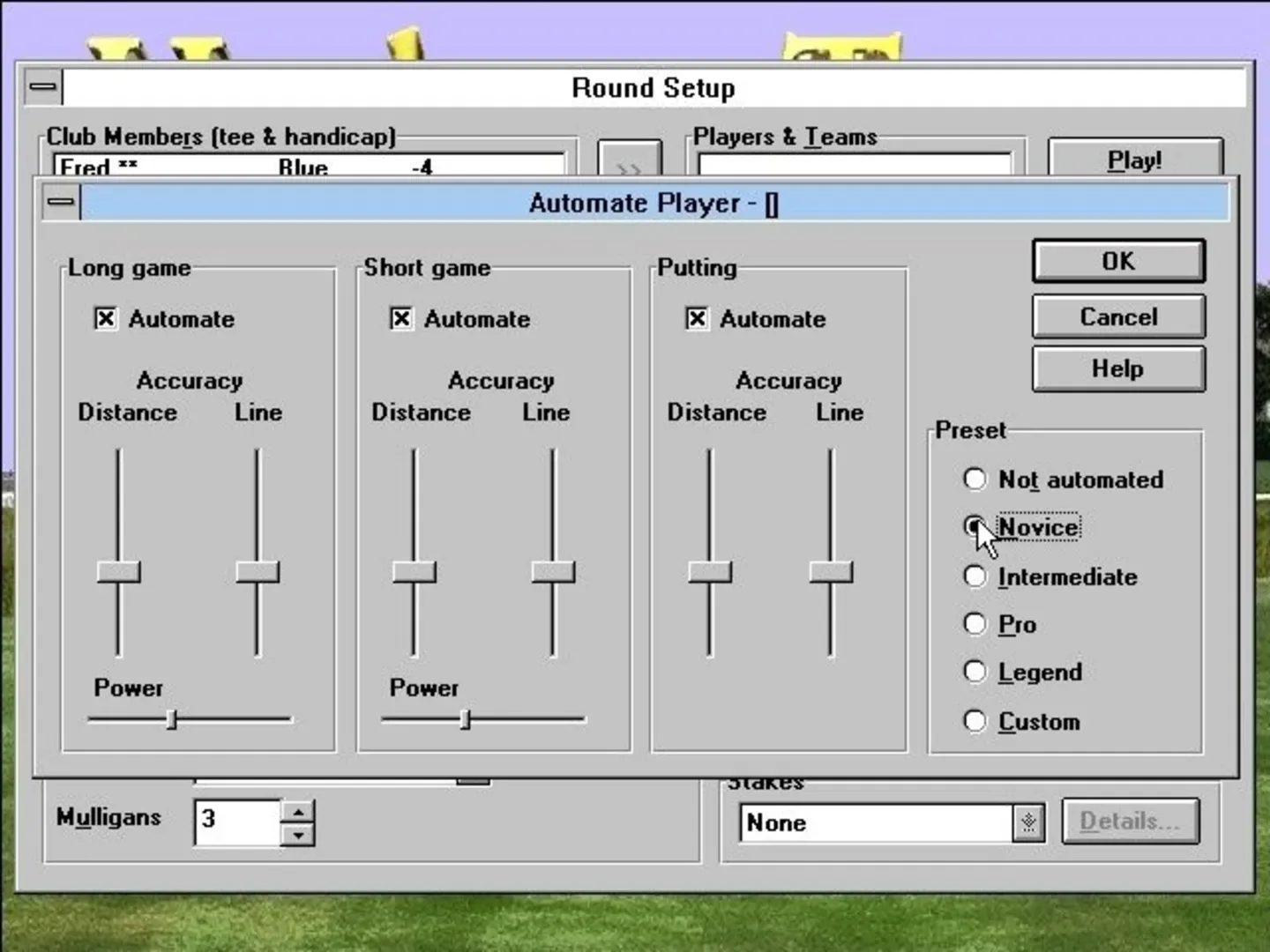1270x952 pixels.
Task: Switch preset to Custom
Action: pos(975,721)
